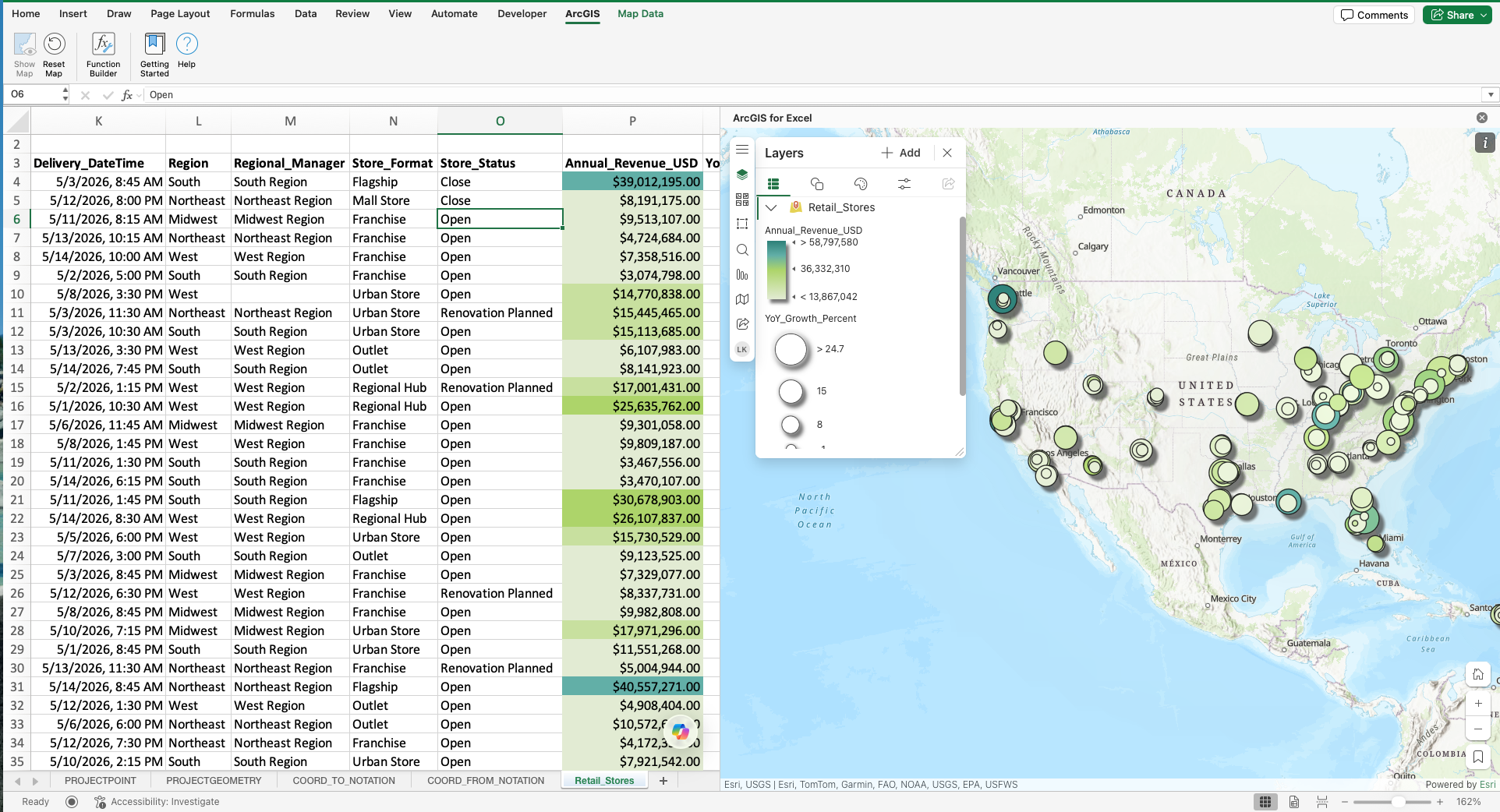Open the Basemap gallery icon

tap(742, 199)
